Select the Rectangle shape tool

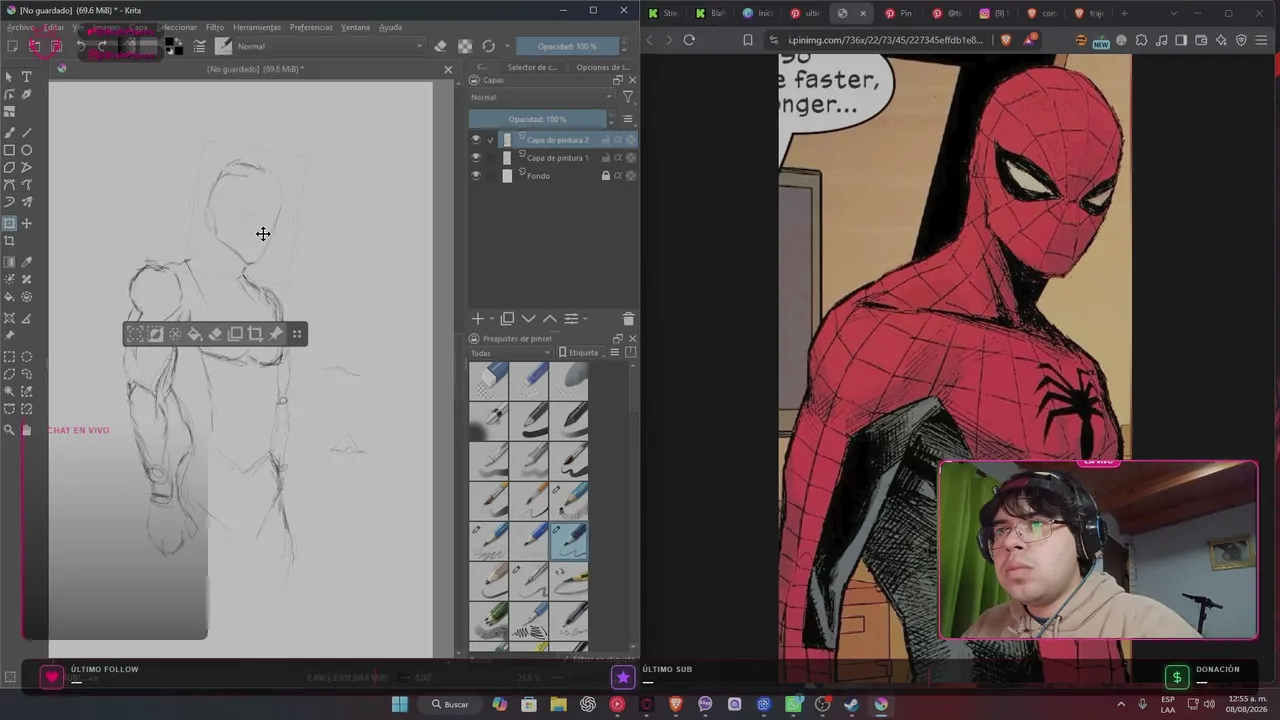pos(10,150)
